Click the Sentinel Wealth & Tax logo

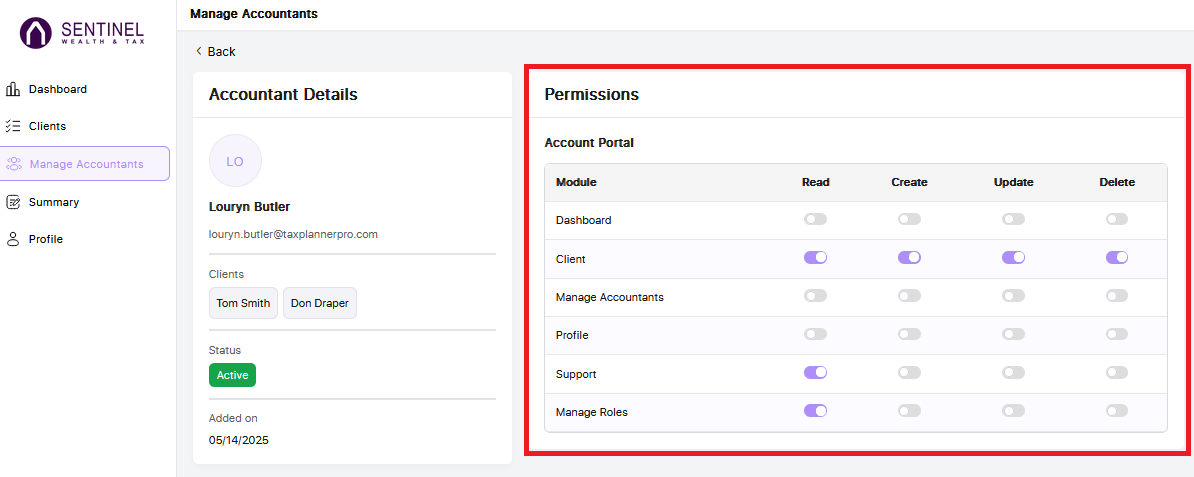pos(82,34)
